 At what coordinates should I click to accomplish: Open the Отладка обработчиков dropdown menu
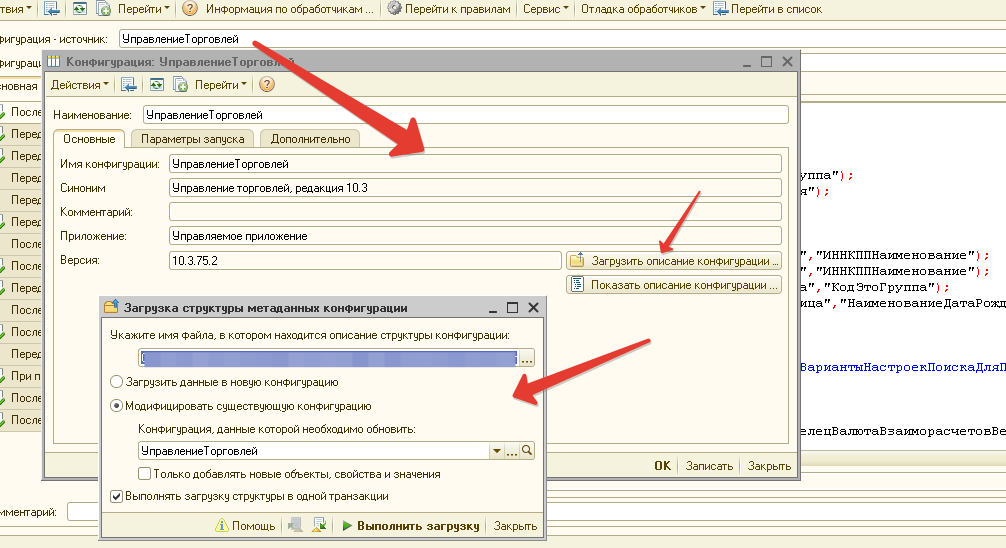tap(643, 9)
